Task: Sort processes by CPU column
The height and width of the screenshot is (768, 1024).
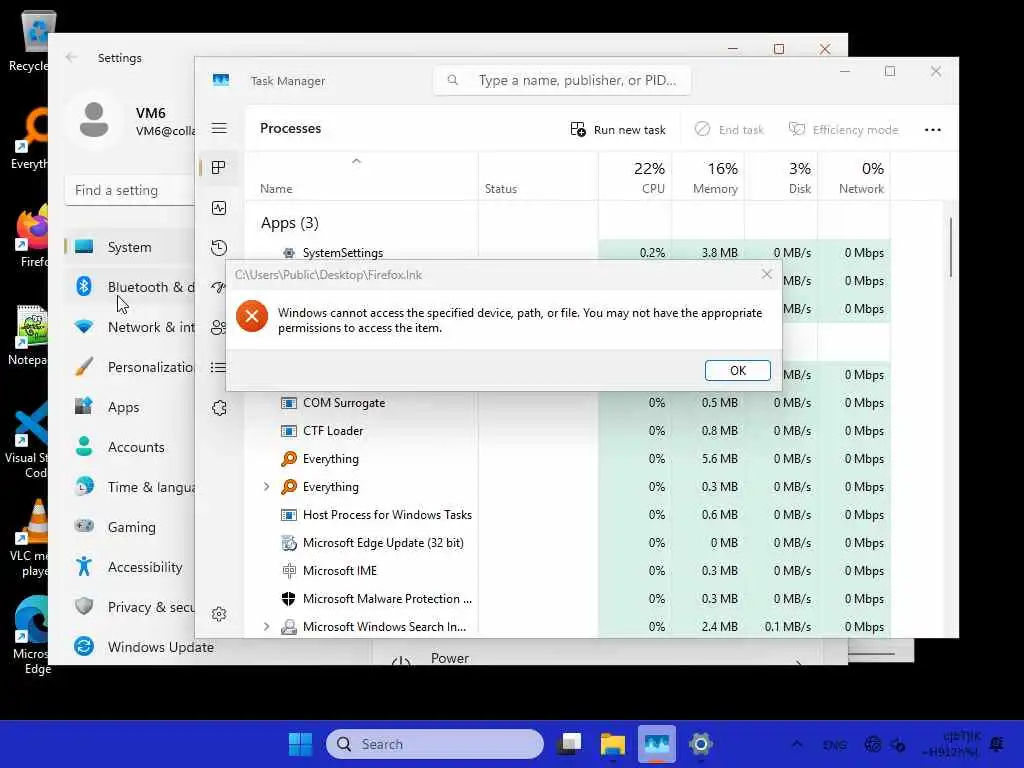Action: click(x=635, y=176)
